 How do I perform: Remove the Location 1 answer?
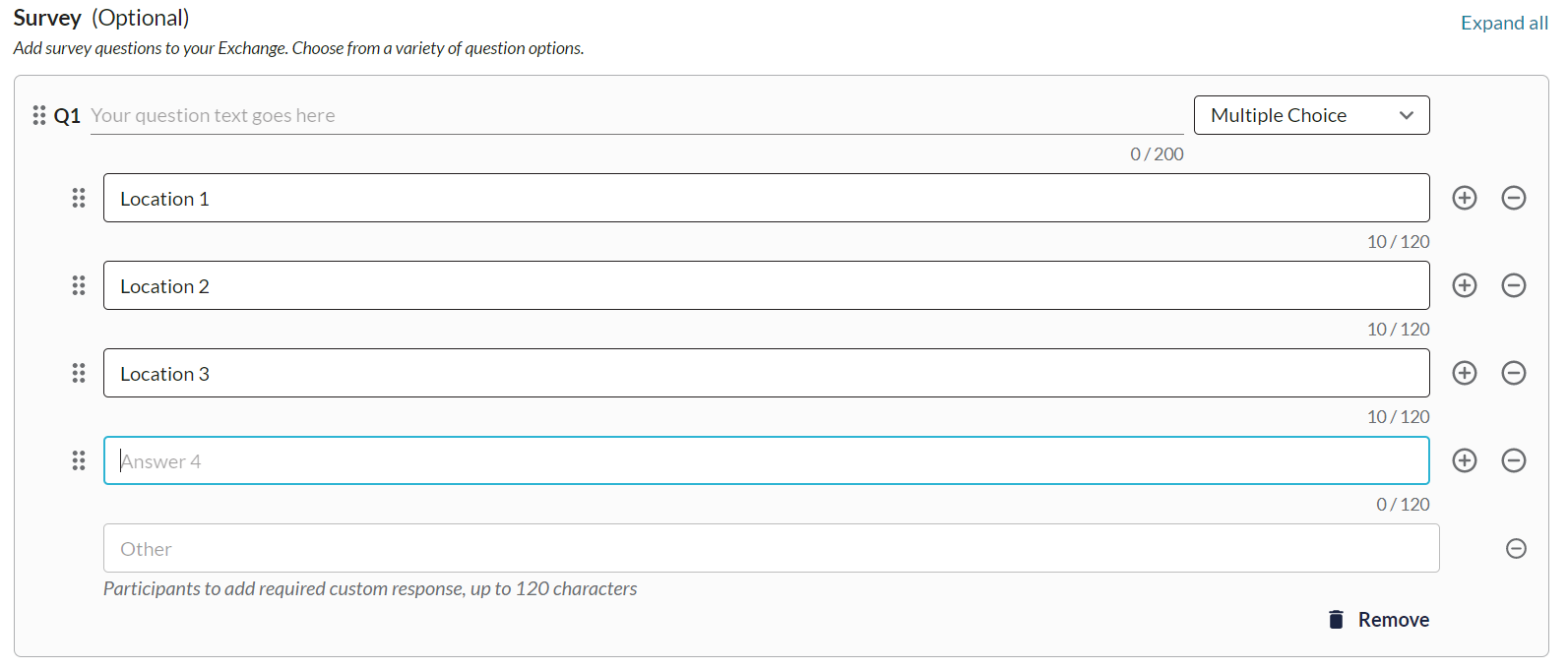1514,198
